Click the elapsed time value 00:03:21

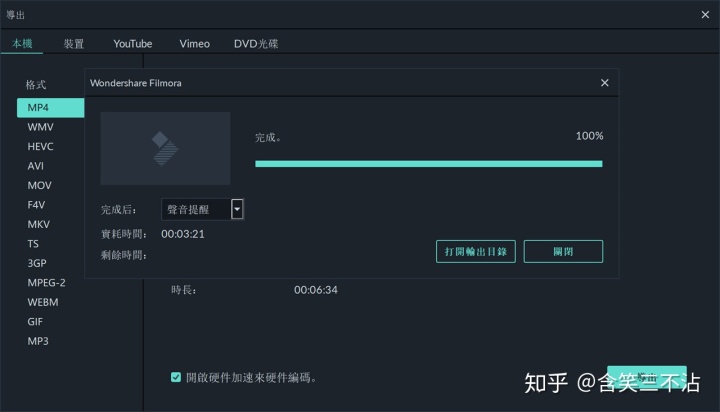(183, 234)
